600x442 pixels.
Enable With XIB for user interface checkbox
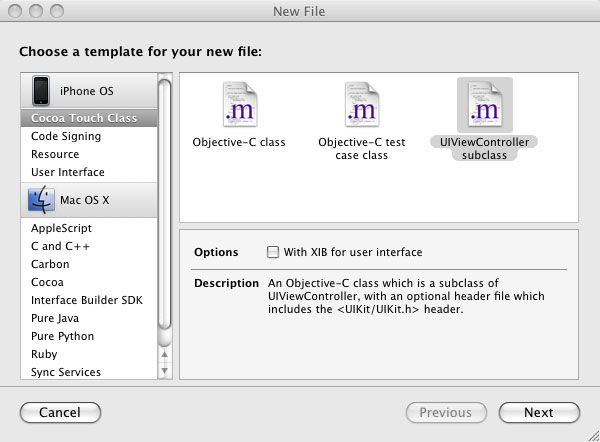[x=273, y=252]
